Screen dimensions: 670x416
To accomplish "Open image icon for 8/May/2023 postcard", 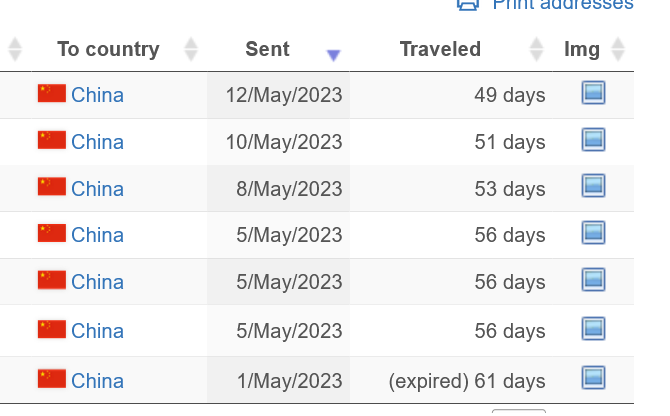I will [x=593, y=186].
